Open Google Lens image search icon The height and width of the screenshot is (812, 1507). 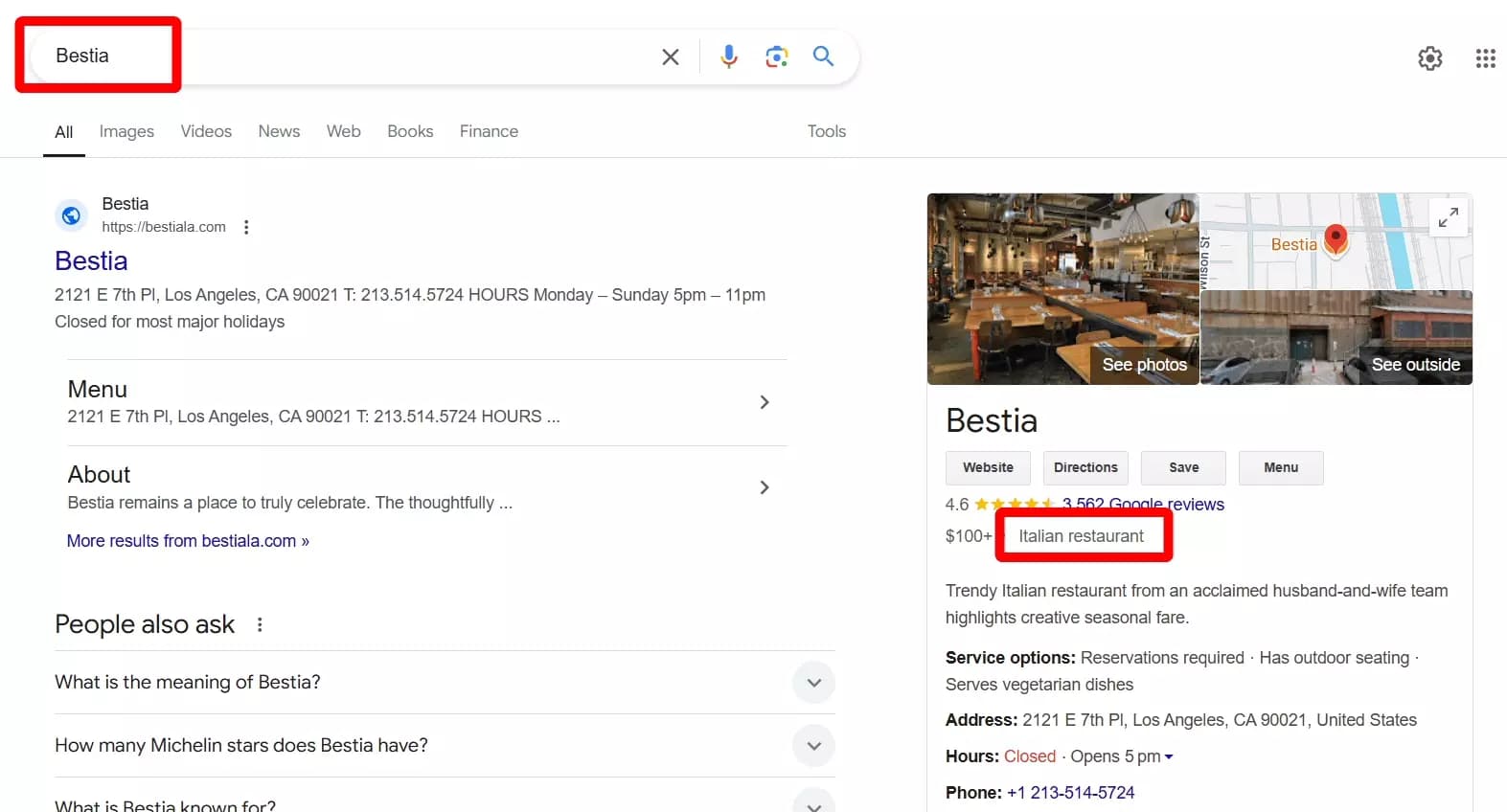pos(777,56)
